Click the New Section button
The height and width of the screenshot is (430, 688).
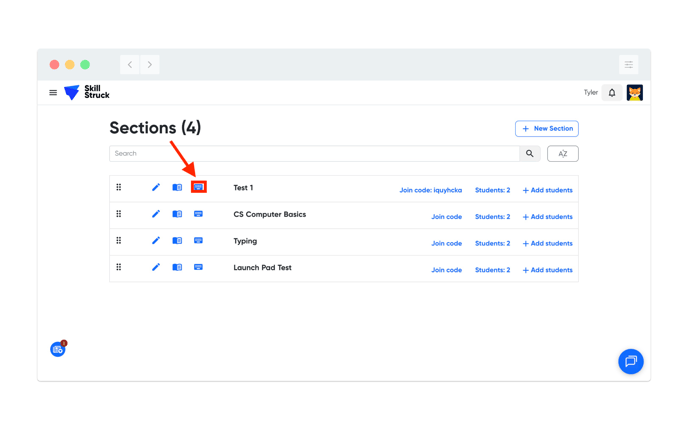coord(547,129)
